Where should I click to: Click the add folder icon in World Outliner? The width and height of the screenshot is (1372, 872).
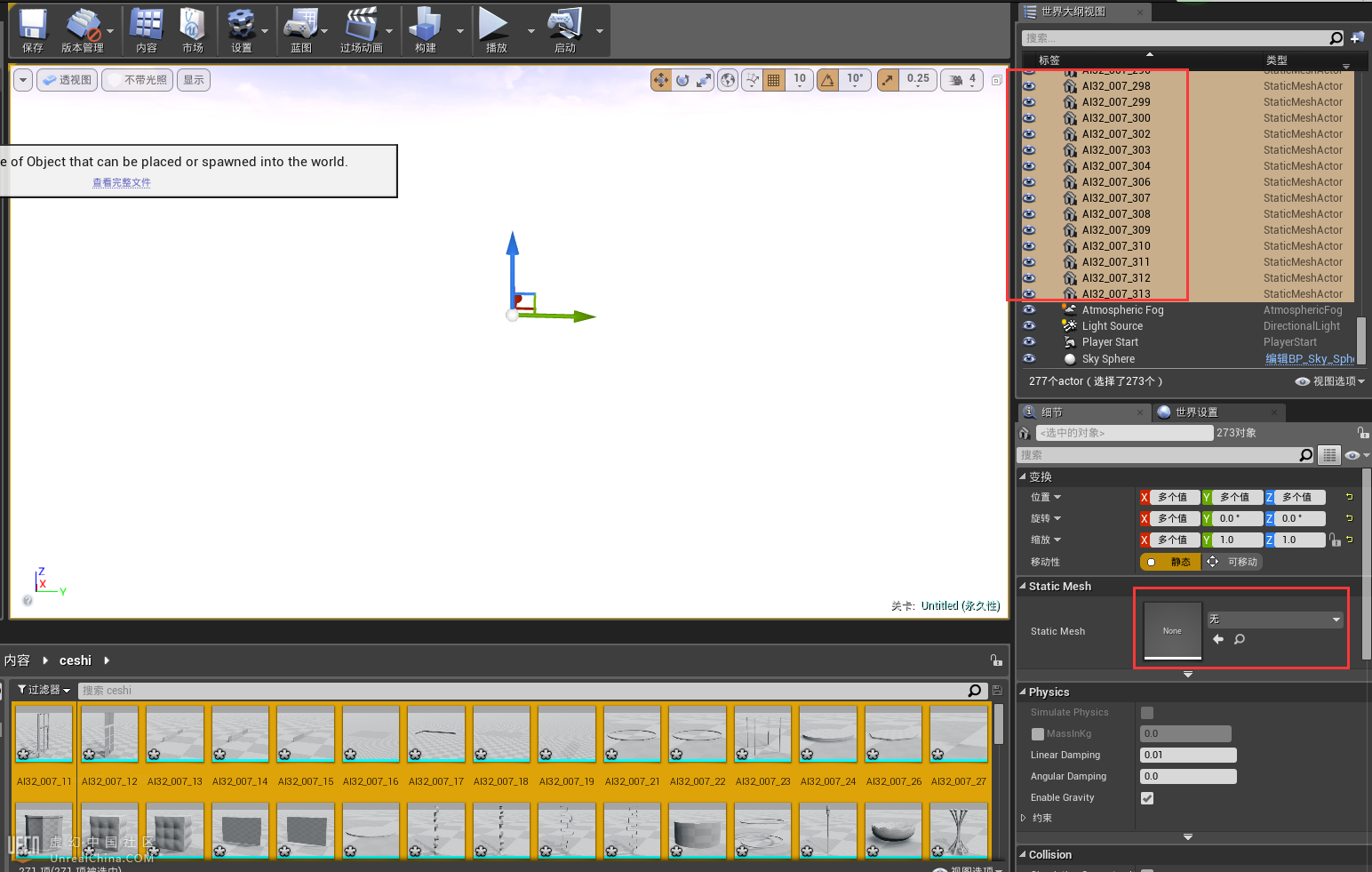coord(1357,37)
